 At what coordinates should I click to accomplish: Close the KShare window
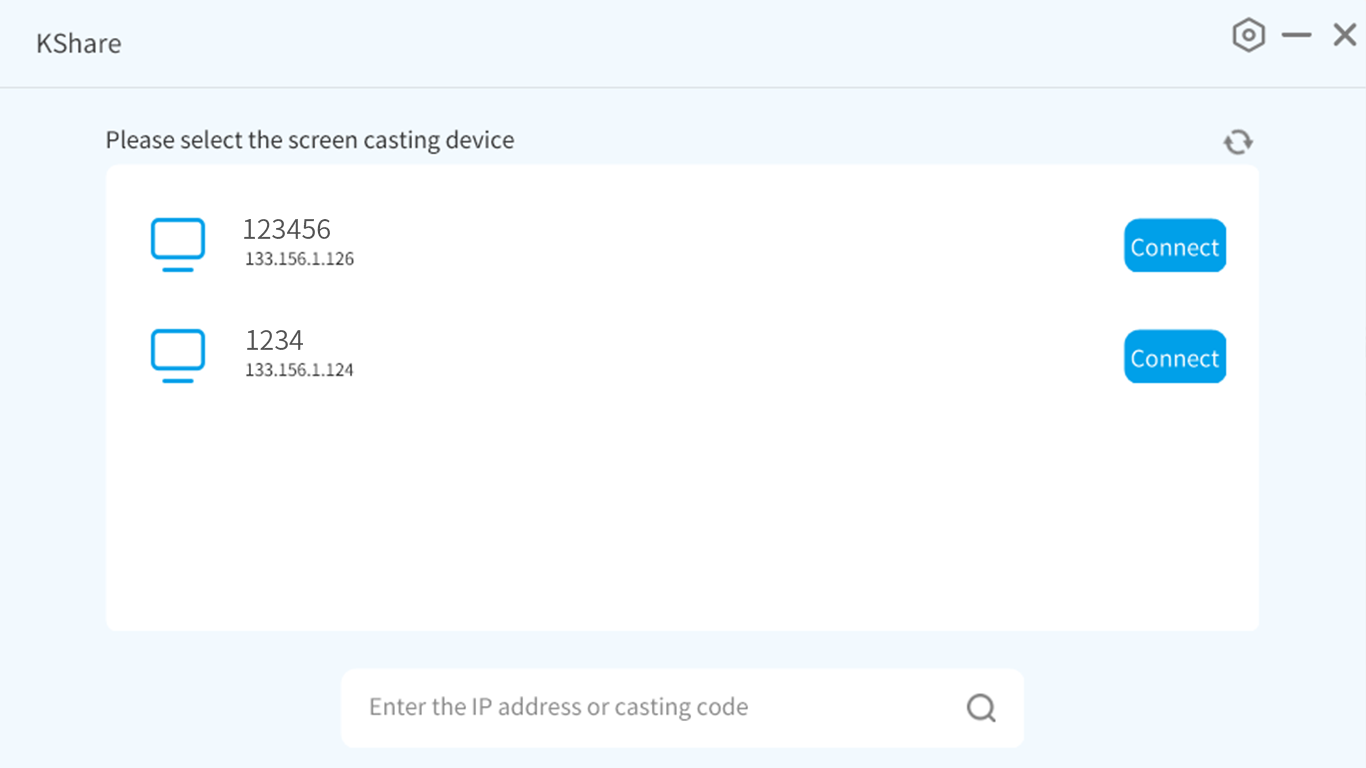tap(1344, 36)
